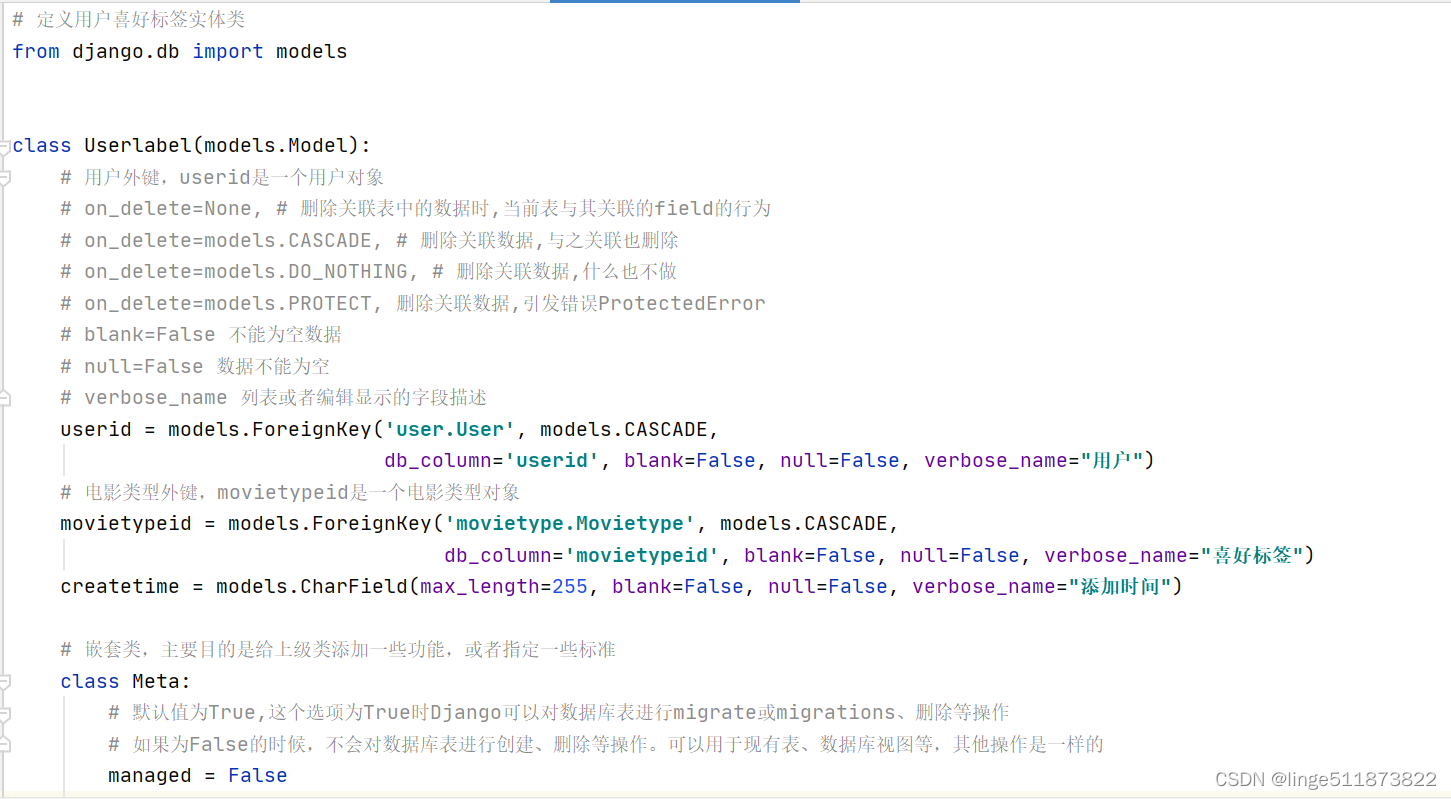Click the comment about 电影类型外键
Image resolution: width=1451 pixels, height=799 pixels.
[x=290, y=493]
